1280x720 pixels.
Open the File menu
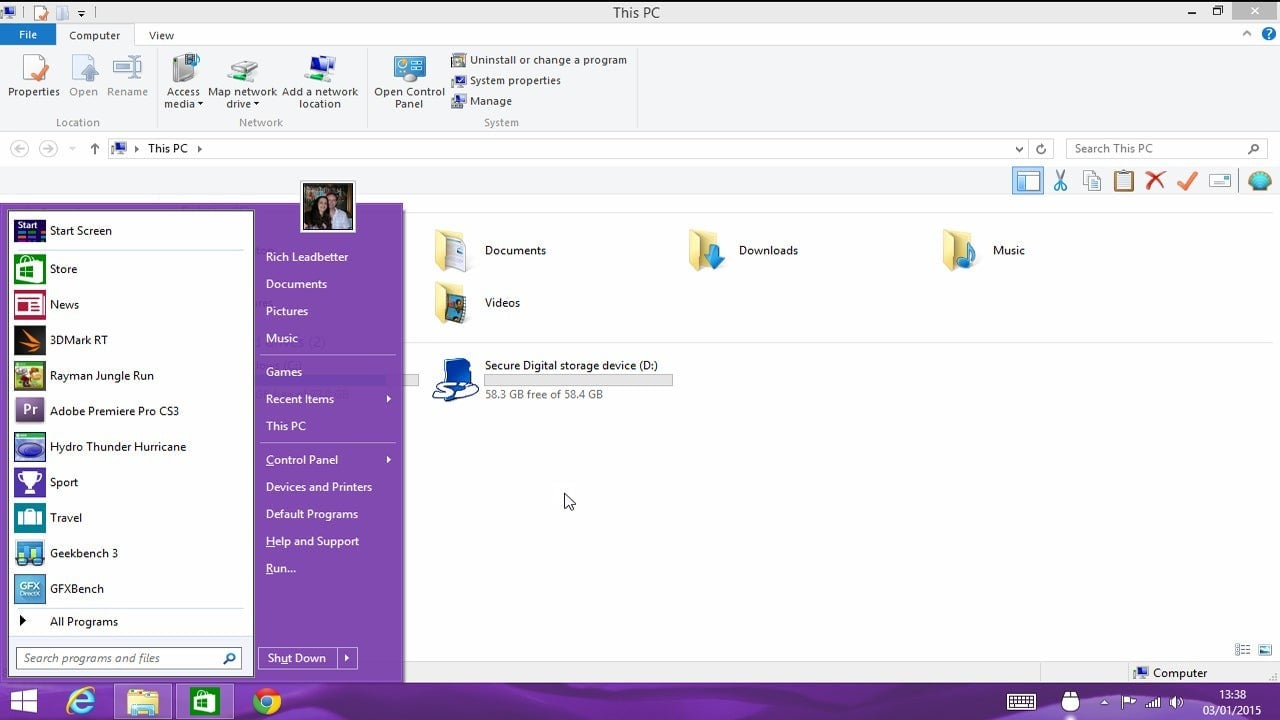coord(28,35)
